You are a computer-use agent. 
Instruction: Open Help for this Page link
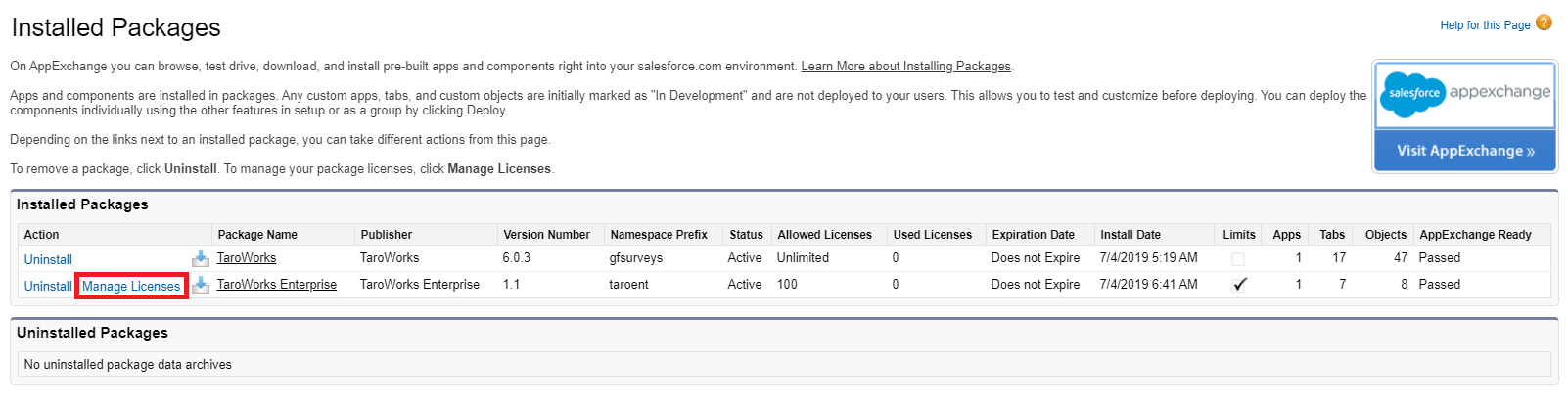pyautogui.click(x=1485, y=25)
